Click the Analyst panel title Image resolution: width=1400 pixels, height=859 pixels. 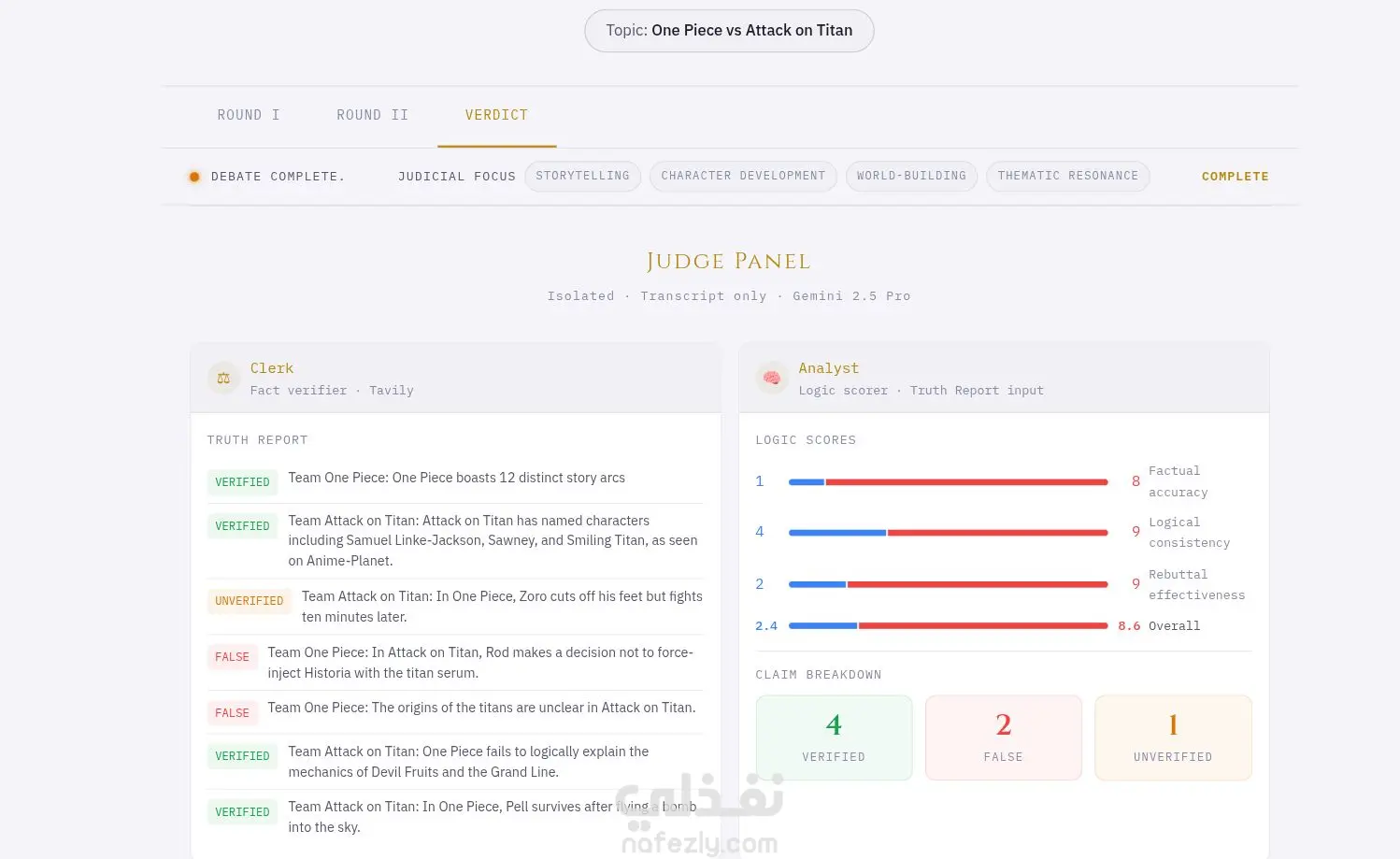click(x=829, y=368)
